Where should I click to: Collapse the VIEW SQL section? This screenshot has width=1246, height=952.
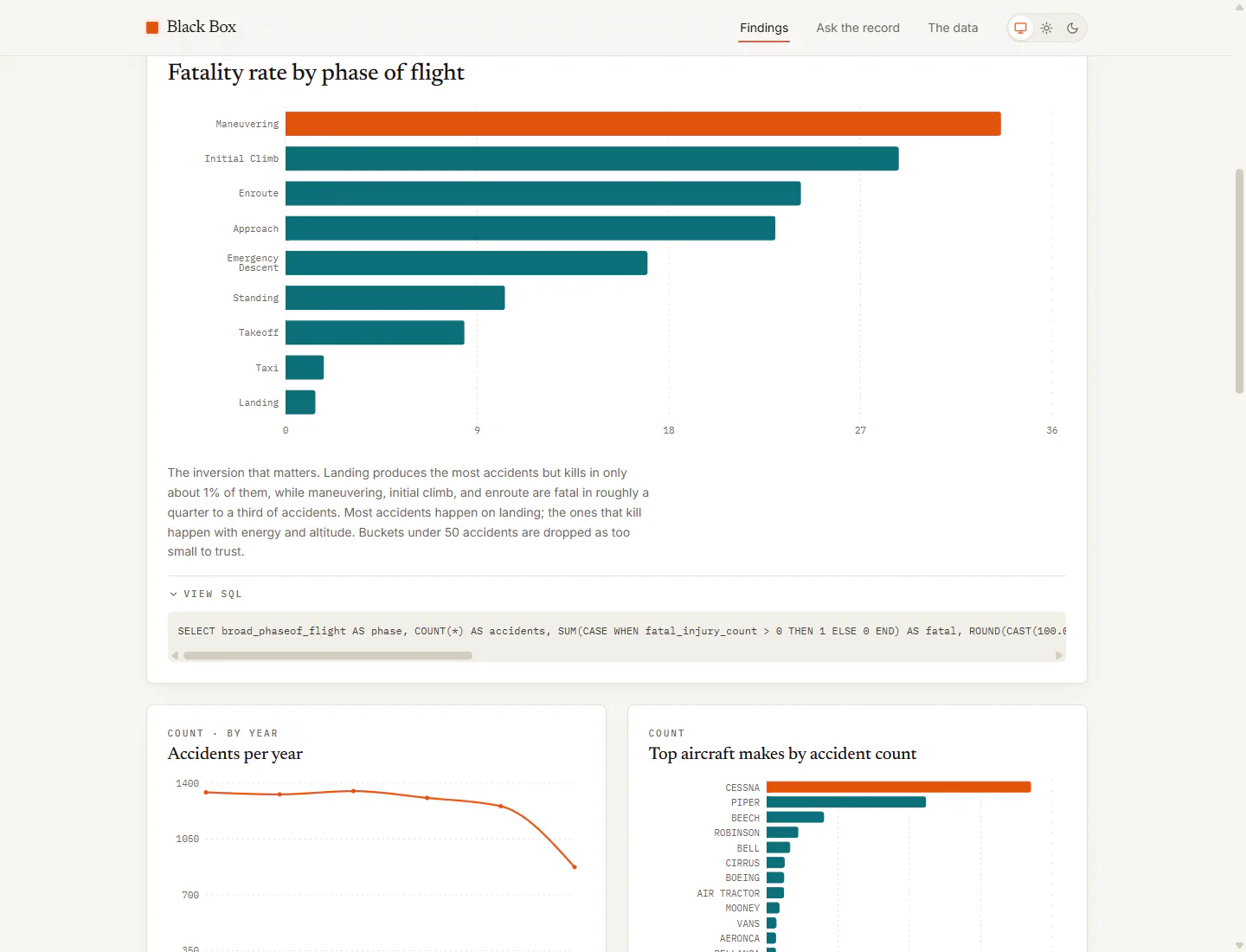206,594
